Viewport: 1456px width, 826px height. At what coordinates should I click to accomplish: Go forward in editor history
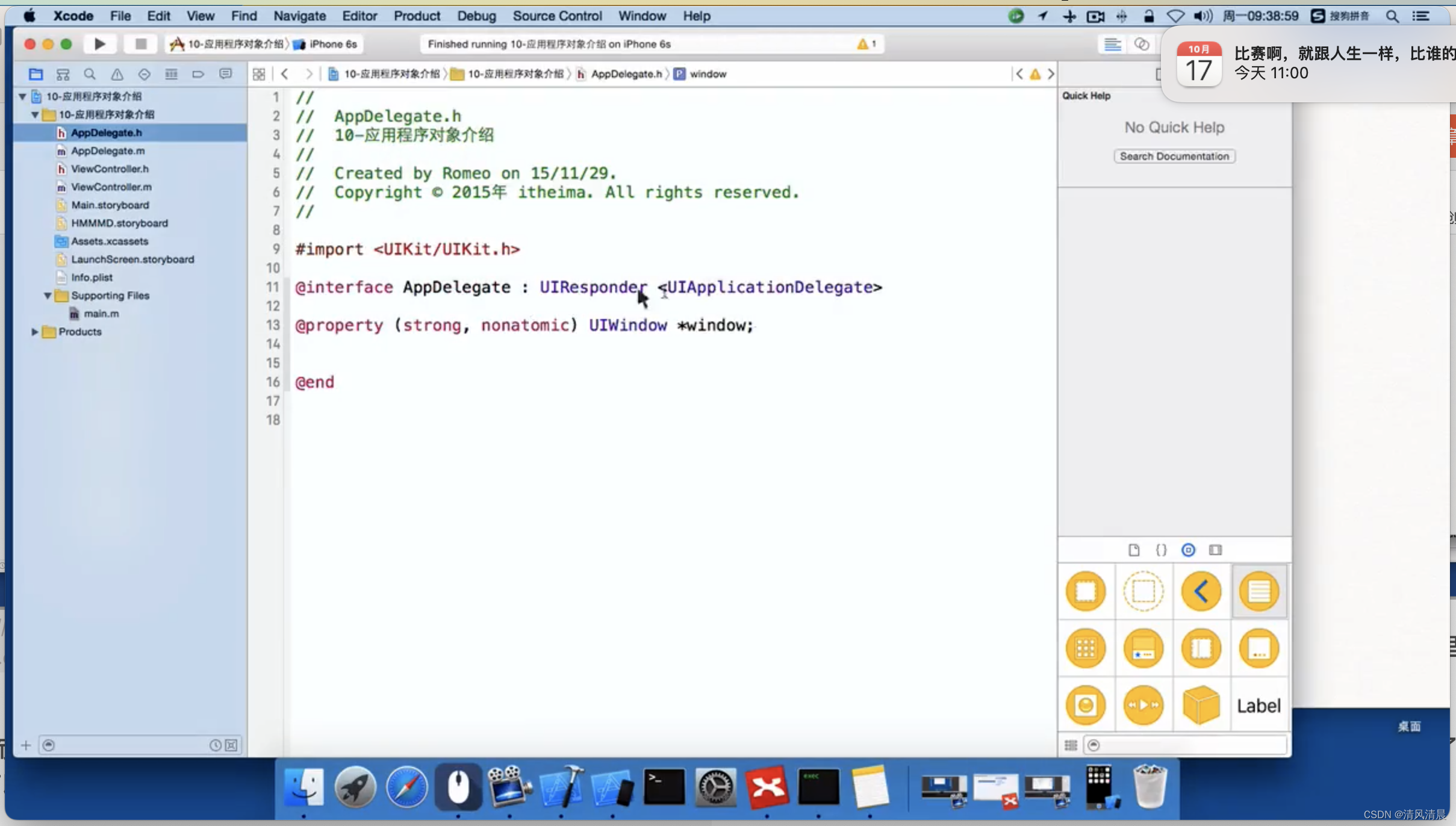pyautogui.click(x=308, y=74)
